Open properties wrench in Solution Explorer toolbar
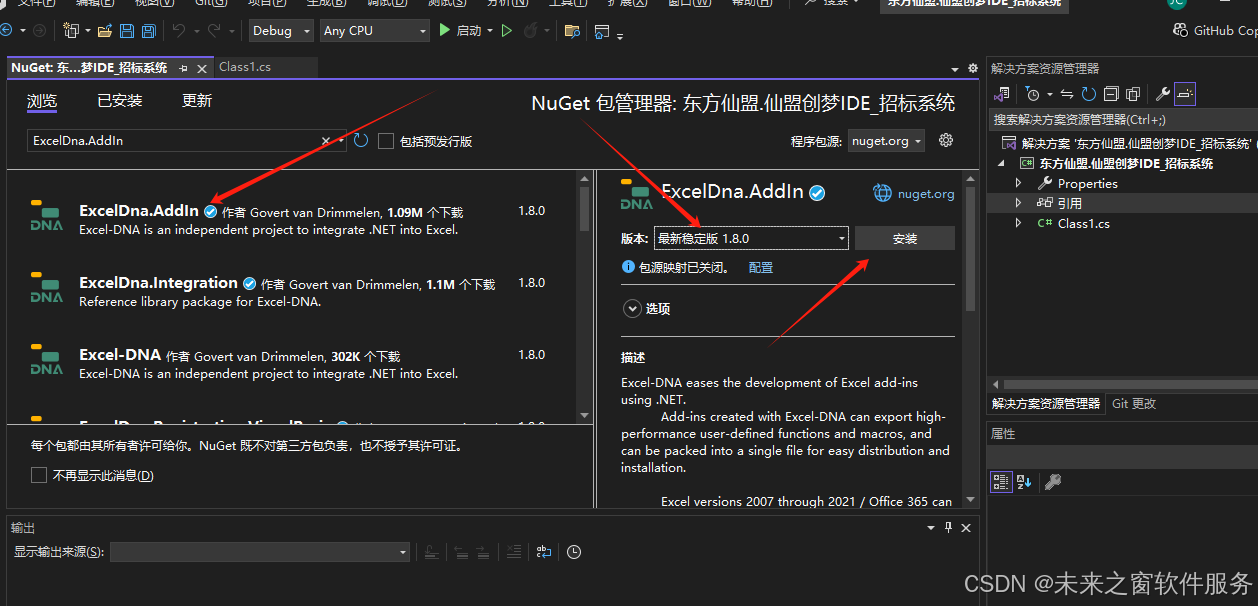 pos(1162,94)
